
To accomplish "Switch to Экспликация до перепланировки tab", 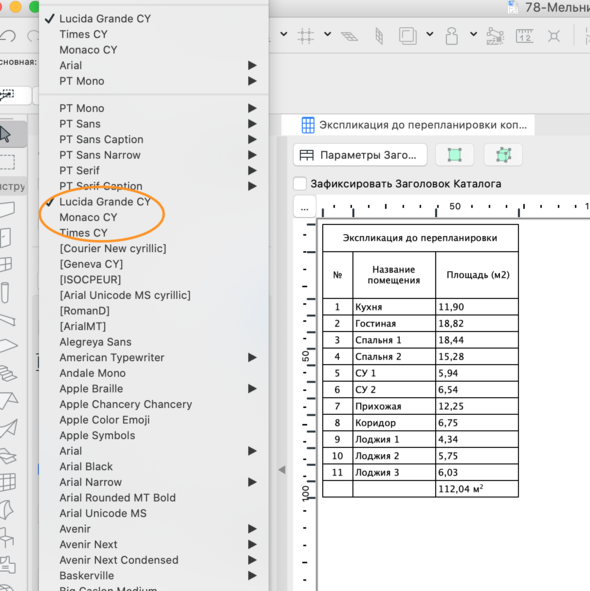I will click(x=408, y=125).
